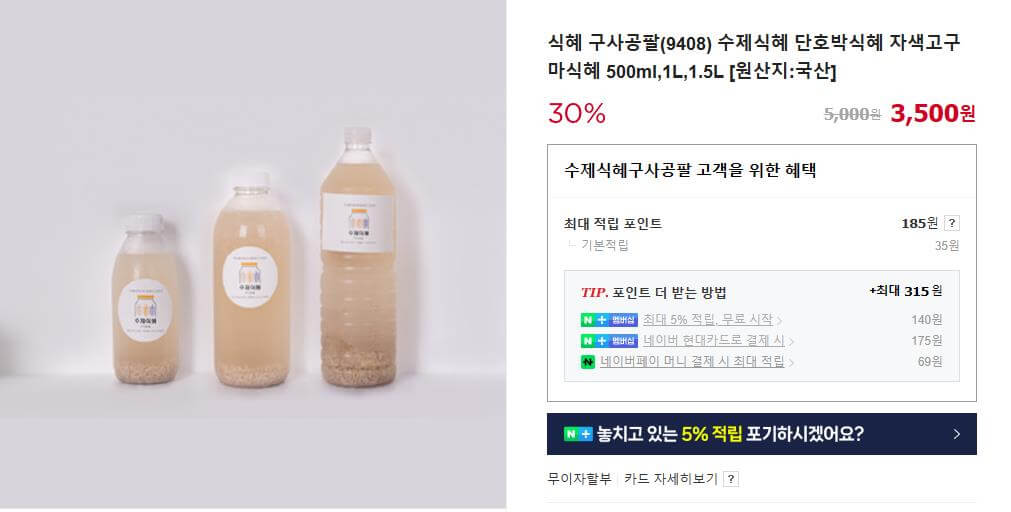Click the N+ logo on the dark banner
Viewport: 1011px width, 512px height.
[x=578, y=434]
